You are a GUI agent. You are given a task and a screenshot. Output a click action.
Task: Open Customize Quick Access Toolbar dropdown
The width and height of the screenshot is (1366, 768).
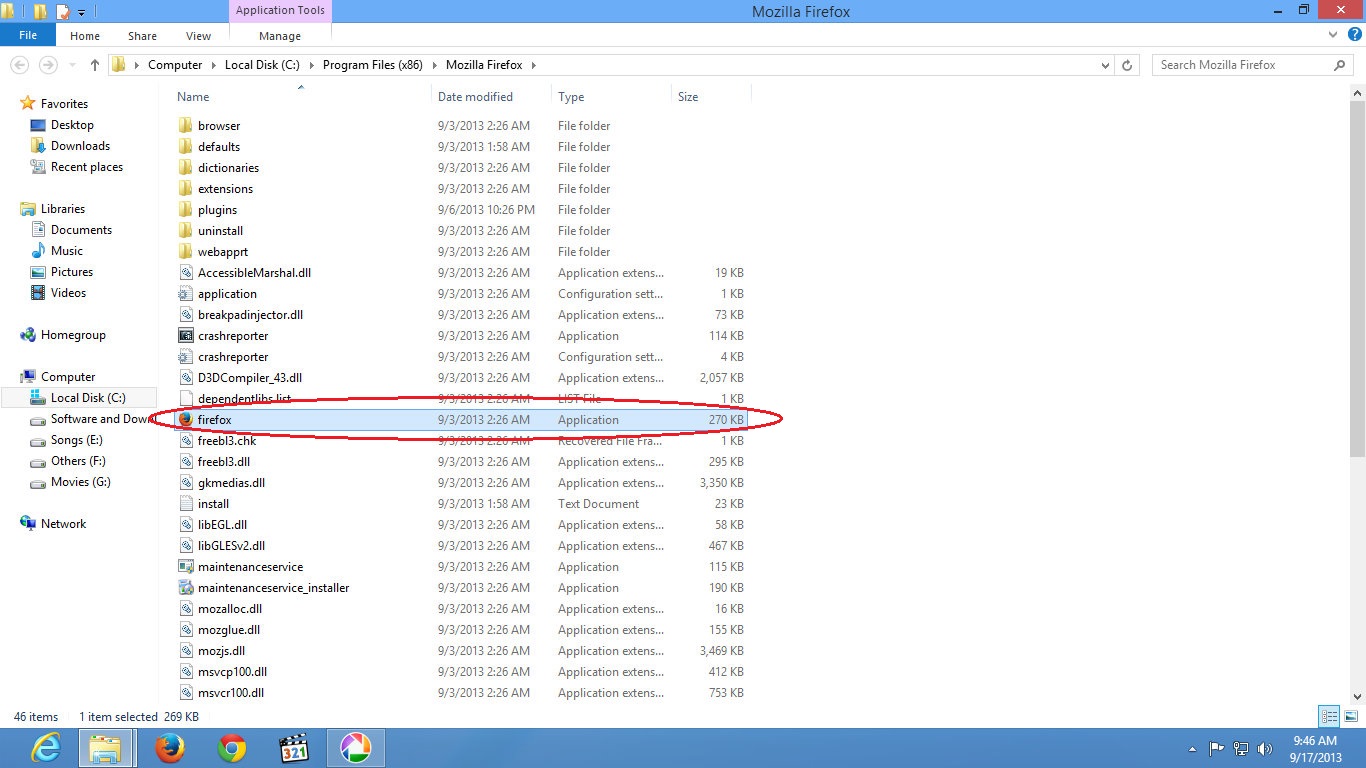pos(81,12)
